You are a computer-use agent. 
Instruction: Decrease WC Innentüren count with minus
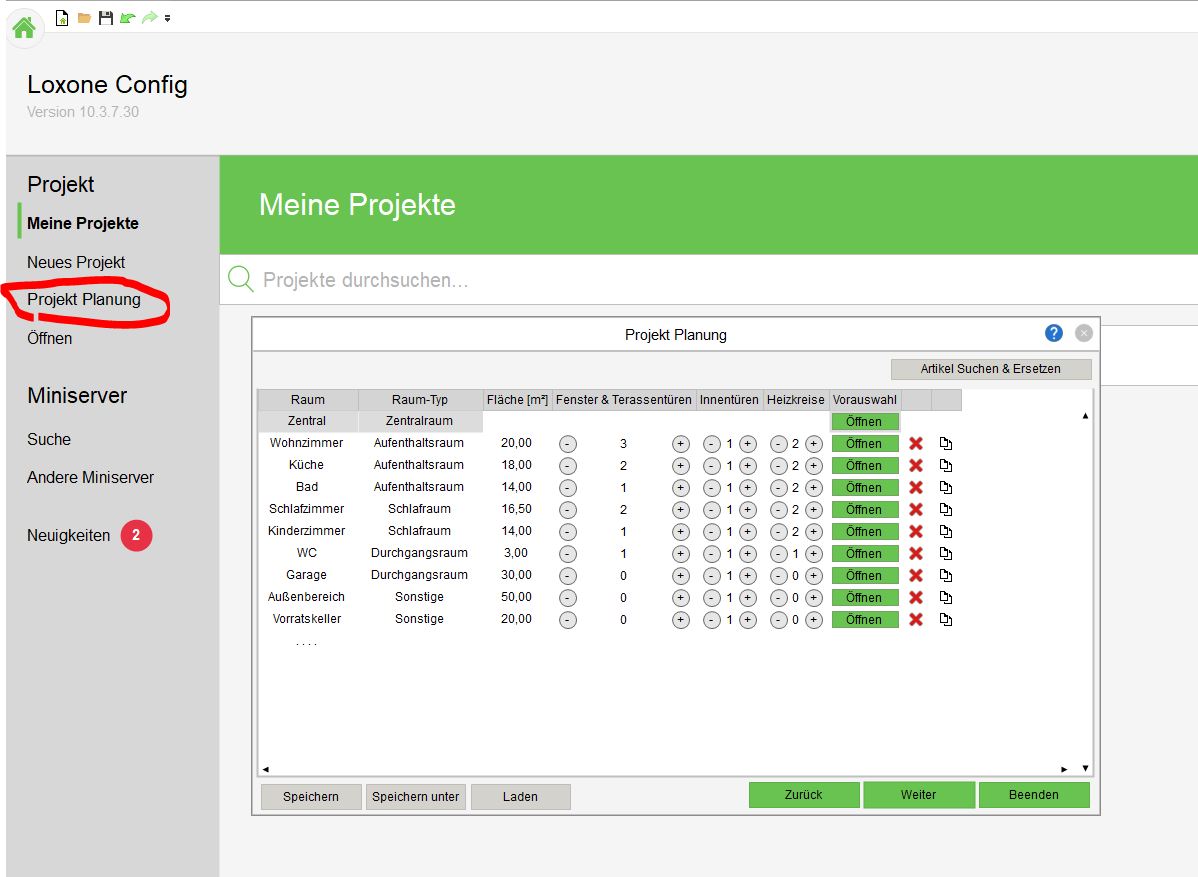point(711,554)
